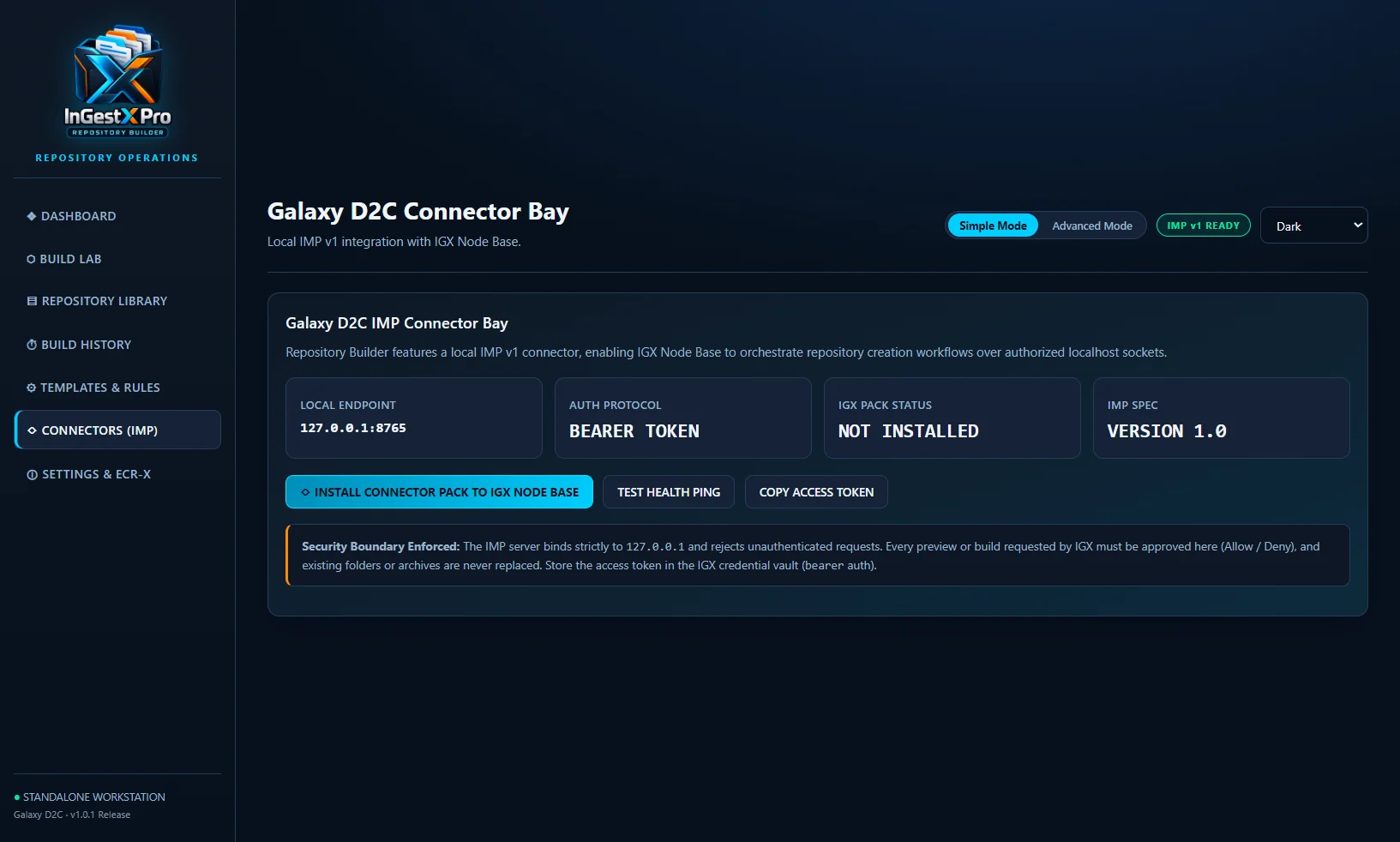1400x842 pixels.
Task: Click the Galaxy D2C Connector Bay heading
Action: (418, 212)
